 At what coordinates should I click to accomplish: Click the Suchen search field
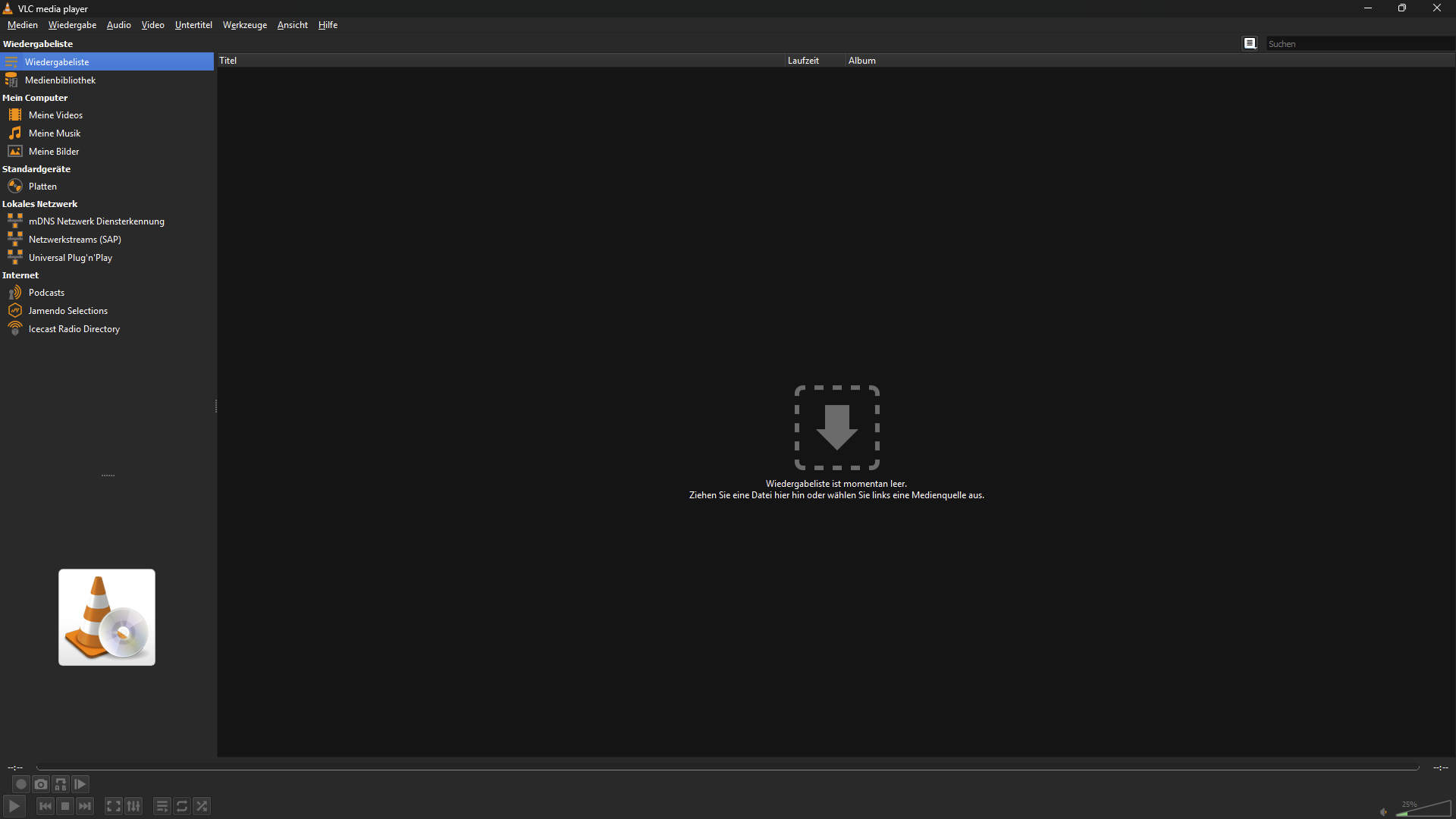click(1357, 44)
